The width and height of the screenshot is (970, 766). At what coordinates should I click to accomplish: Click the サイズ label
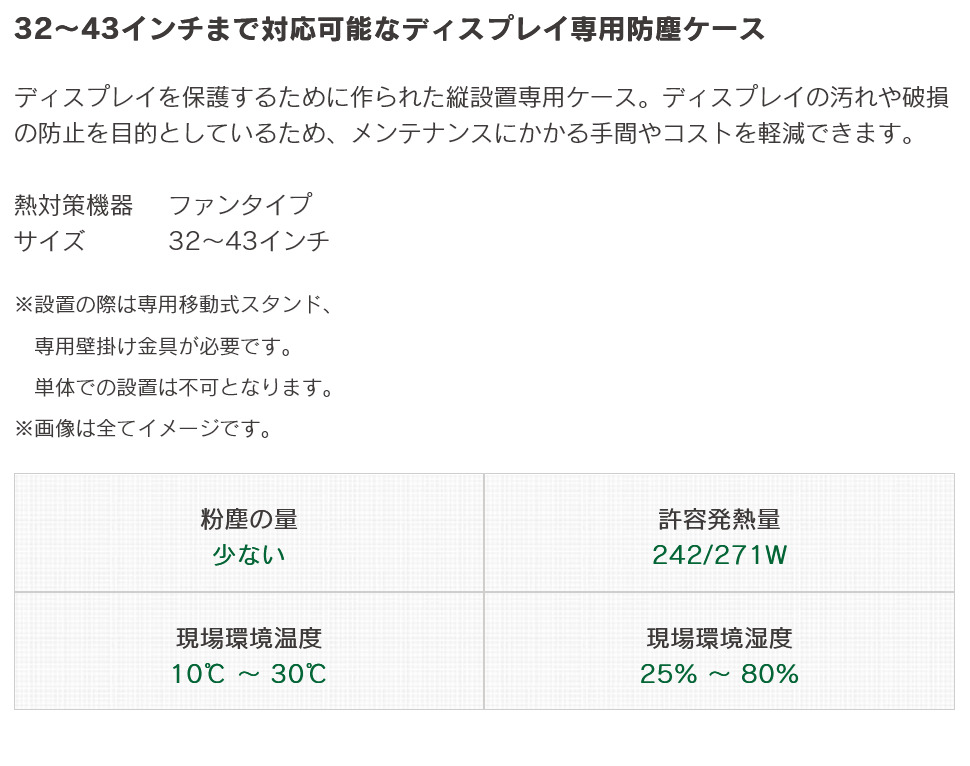point(49,241)
